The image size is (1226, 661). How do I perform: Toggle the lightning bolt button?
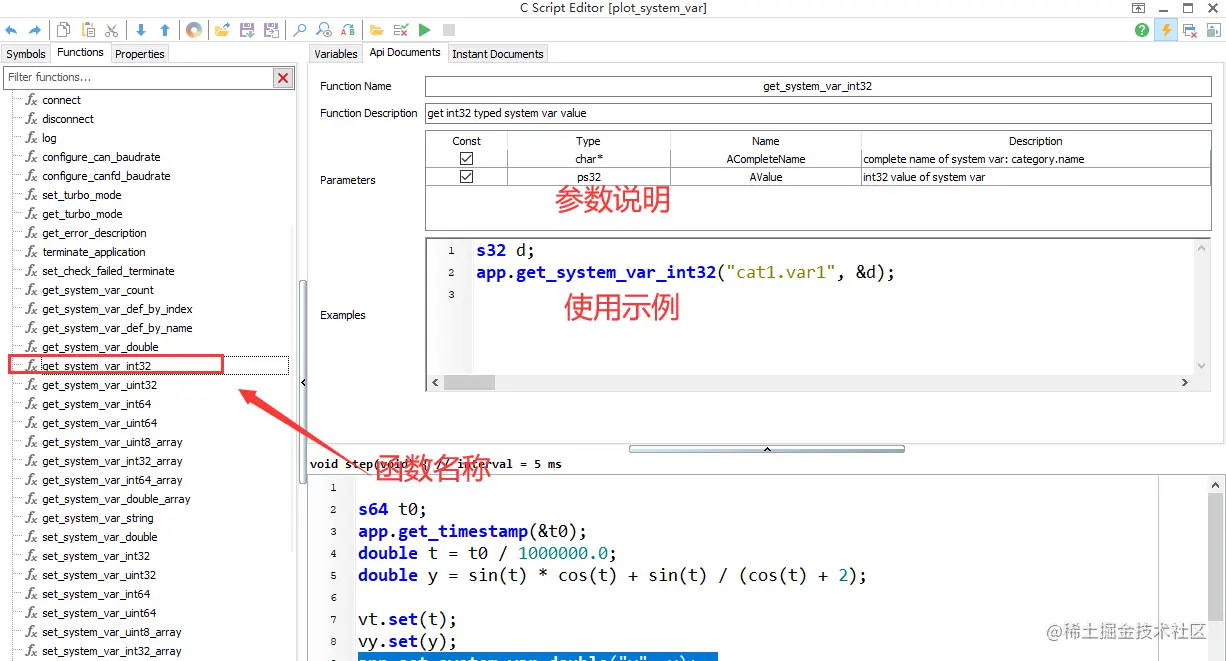1166,30
